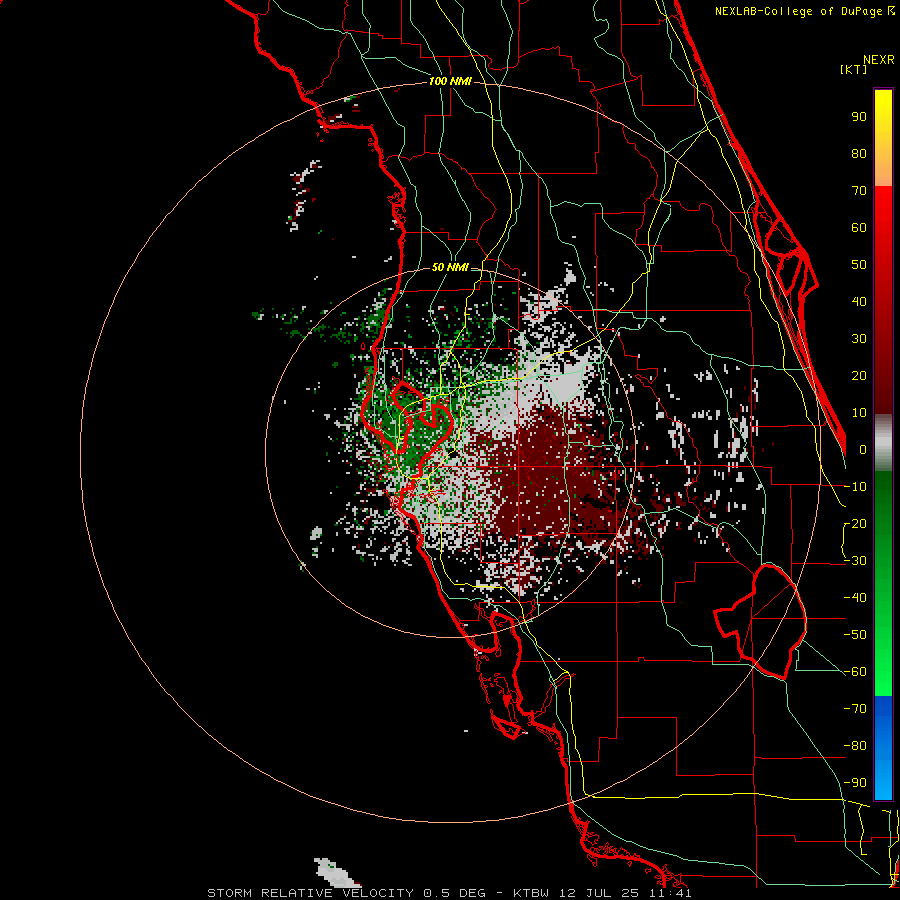The width and height of the screenshot is (900, 900).
Task: Click the -70 knot scale label
Action: point(855,709)
